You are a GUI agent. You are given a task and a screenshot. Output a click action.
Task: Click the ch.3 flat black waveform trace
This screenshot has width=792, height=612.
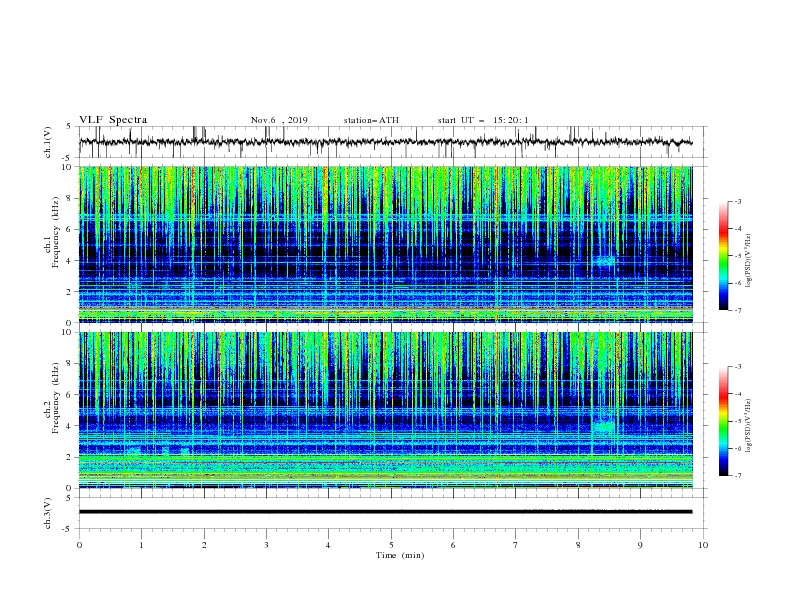[385, 512]
